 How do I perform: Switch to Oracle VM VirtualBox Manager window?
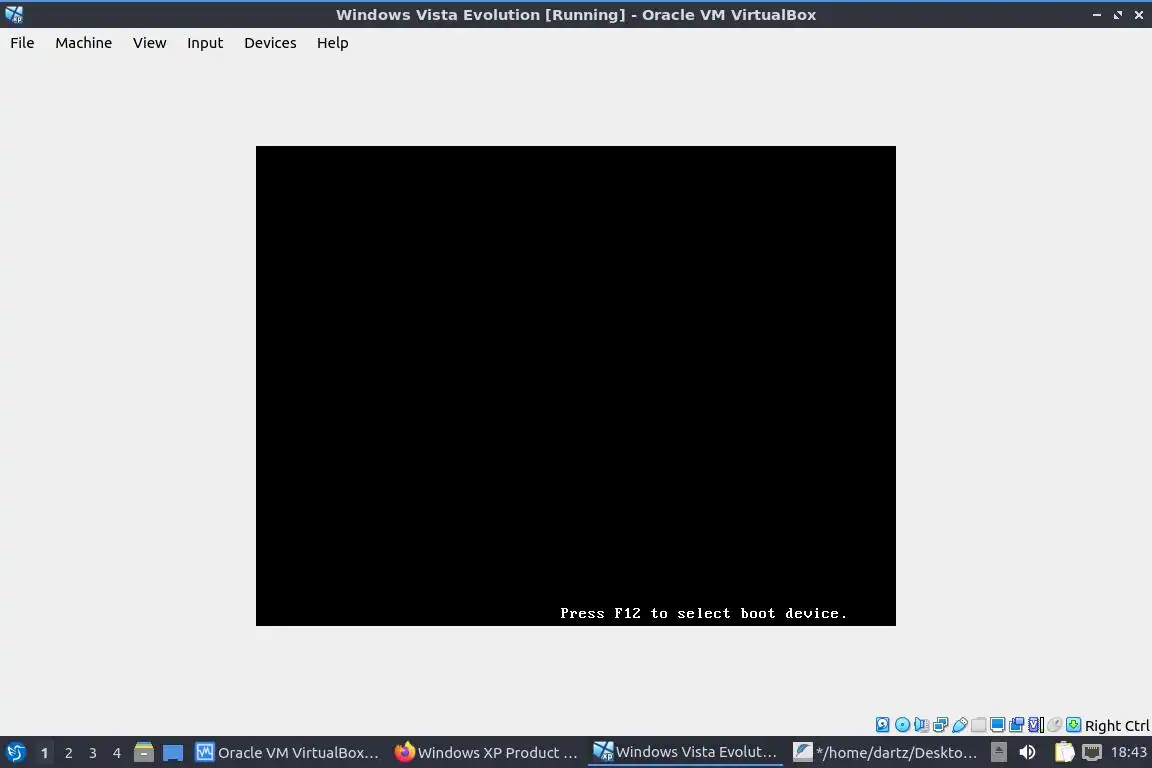[287, 753]
